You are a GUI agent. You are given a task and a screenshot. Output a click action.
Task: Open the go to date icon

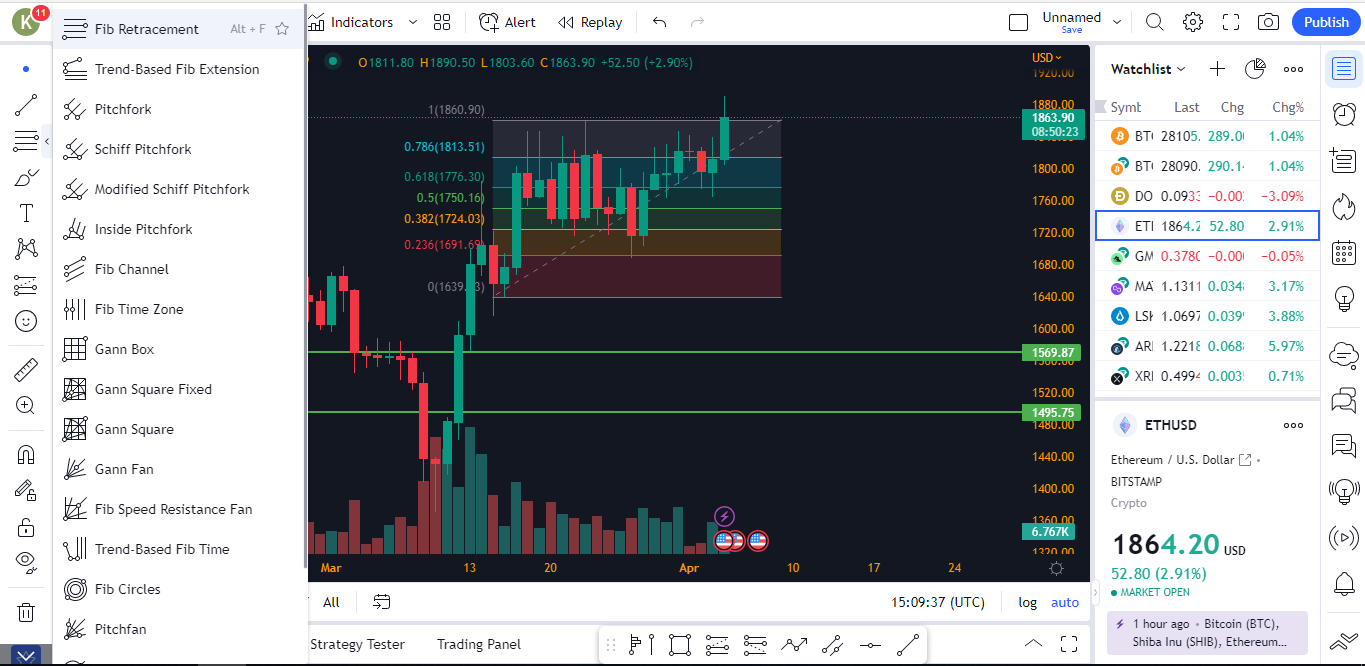point(381,602)
